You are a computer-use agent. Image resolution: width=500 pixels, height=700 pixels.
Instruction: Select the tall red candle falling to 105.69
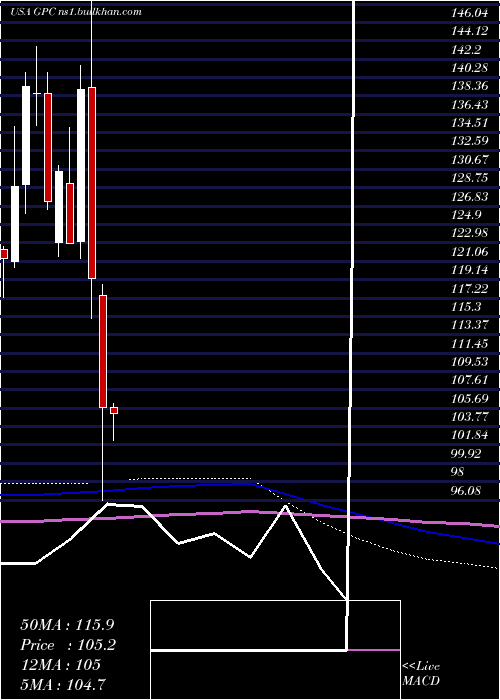pos(103,351)
